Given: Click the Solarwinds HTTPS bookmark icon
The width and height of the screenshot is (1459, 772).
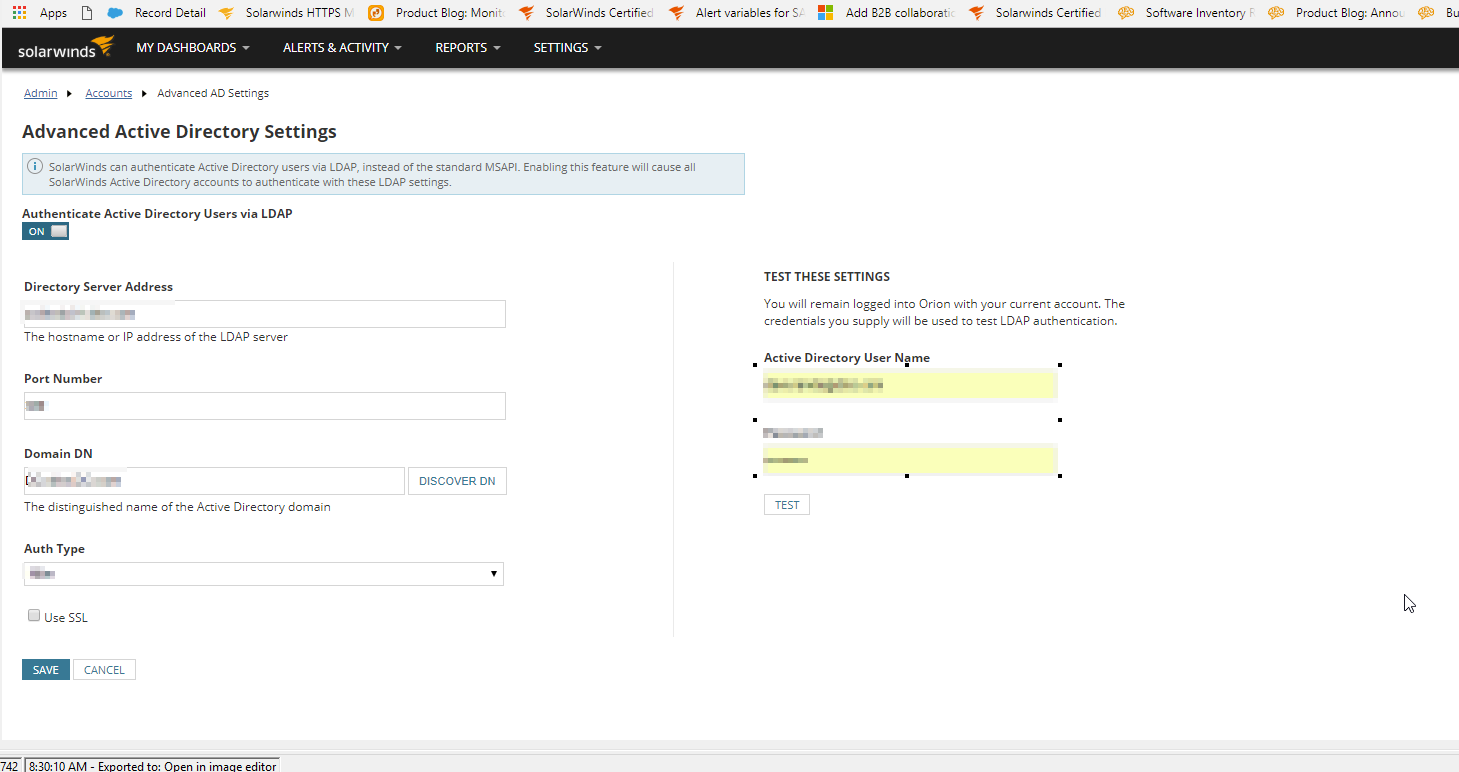Looking at the screenshot, I should pyautogui.click(x=227, y=13).
